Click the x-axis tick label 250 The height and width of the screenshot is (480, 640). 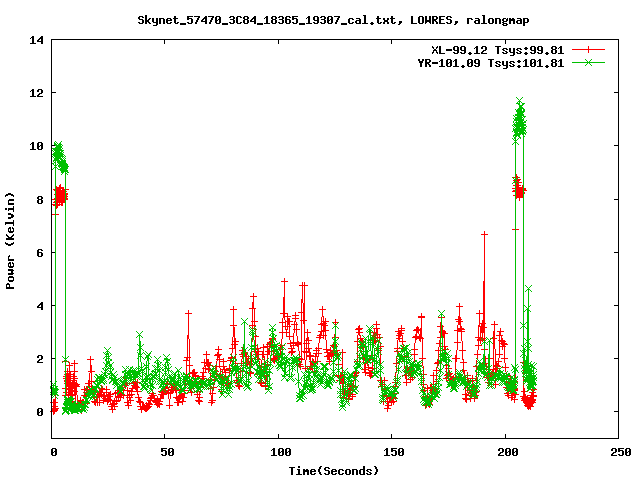click(620, 452)
